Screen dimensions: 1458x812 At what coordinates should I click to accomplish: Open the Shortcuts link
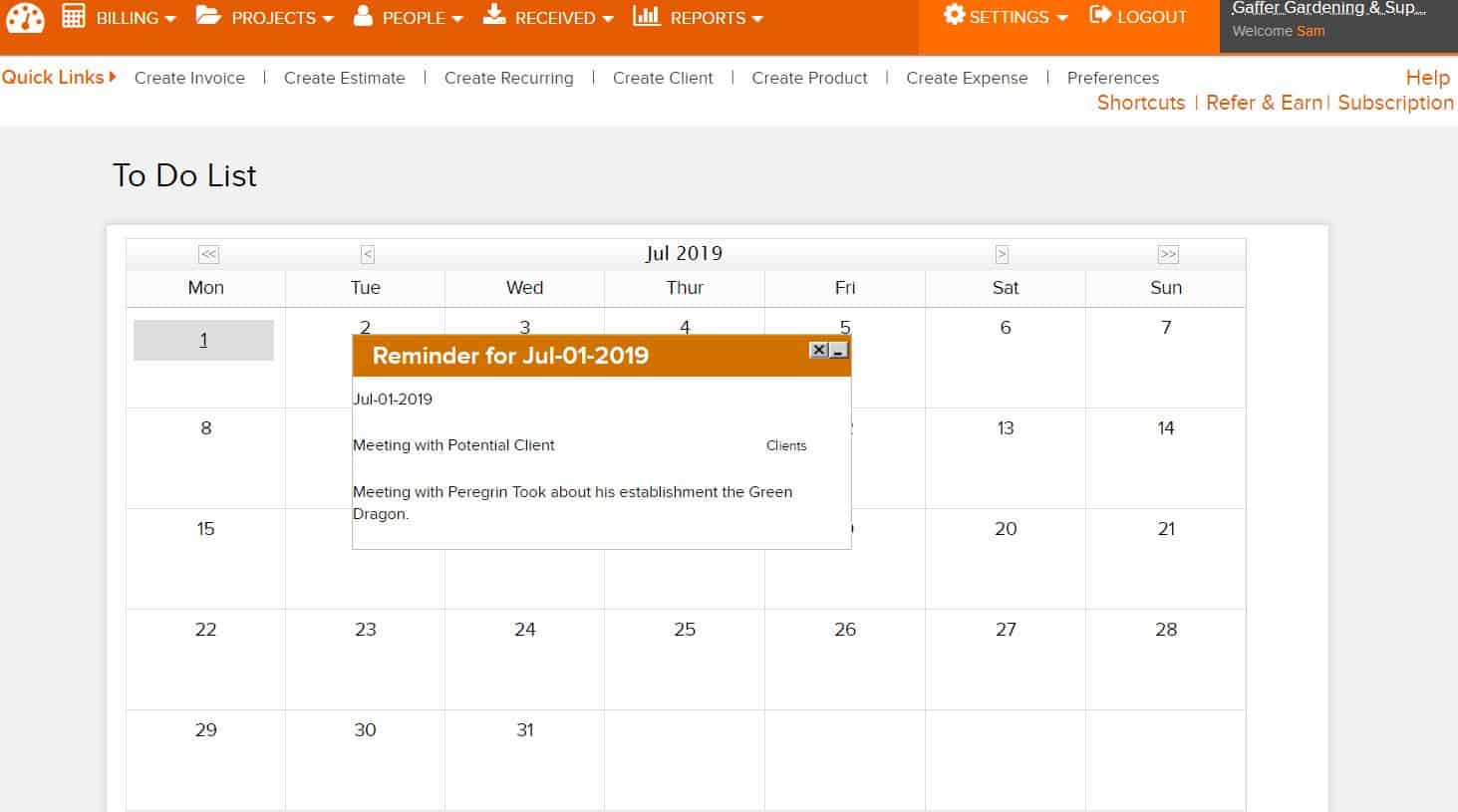[1141, 103]
